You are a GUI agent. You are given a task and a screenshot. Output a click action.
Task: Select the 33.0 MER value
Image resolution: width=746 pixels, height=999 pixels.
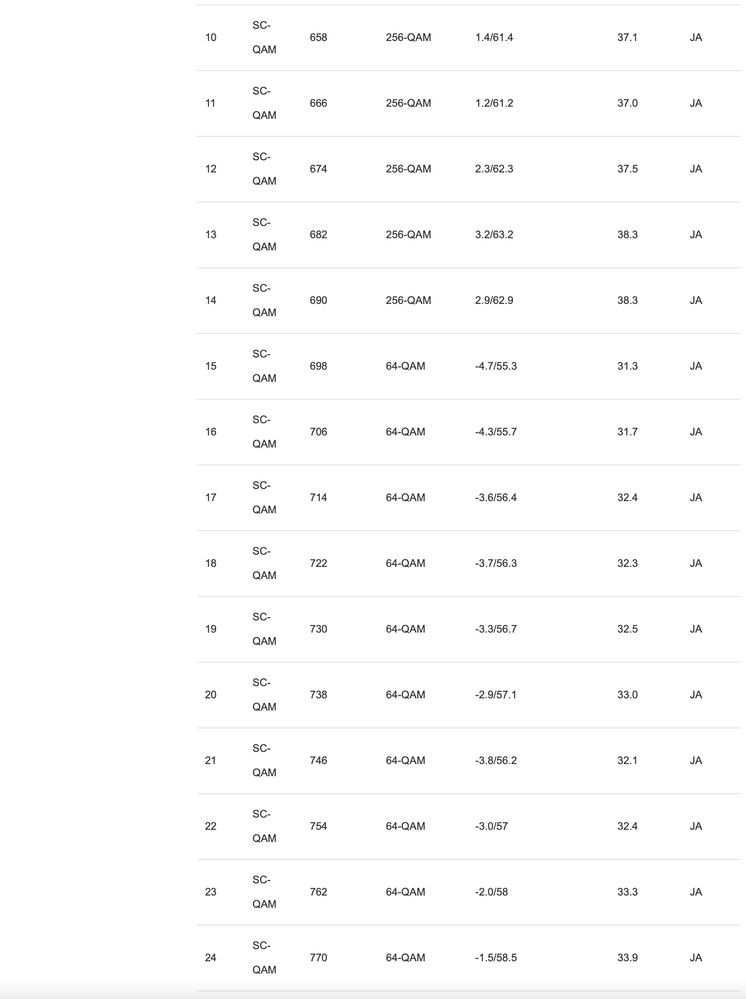coord(627,695)
